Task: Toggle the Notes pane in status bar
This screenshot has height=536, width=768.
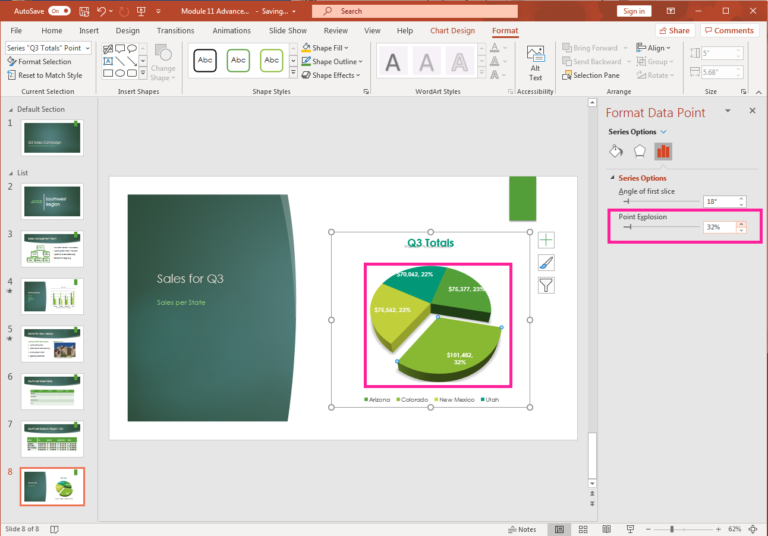Action: 522,528
